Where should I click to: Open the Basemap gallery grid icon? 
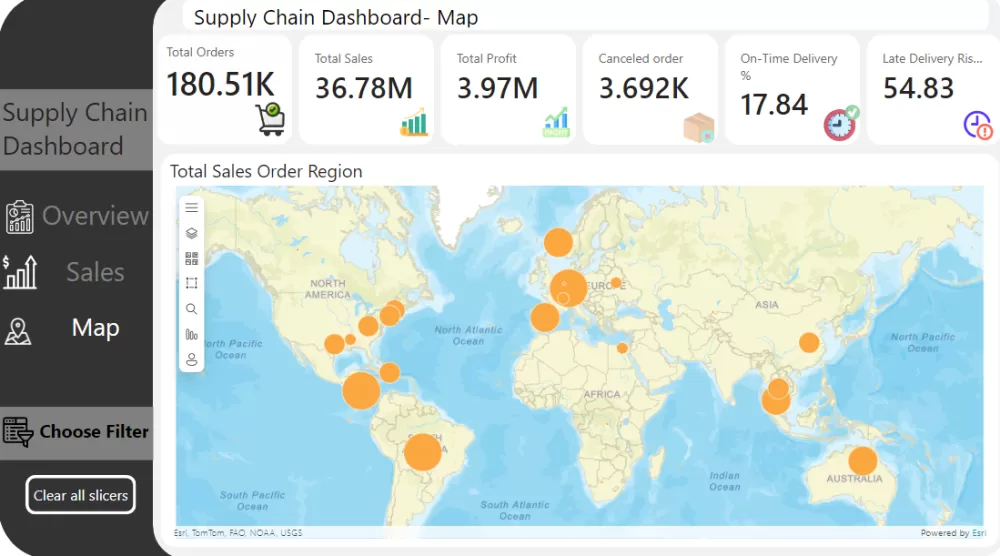pos(192,258)
